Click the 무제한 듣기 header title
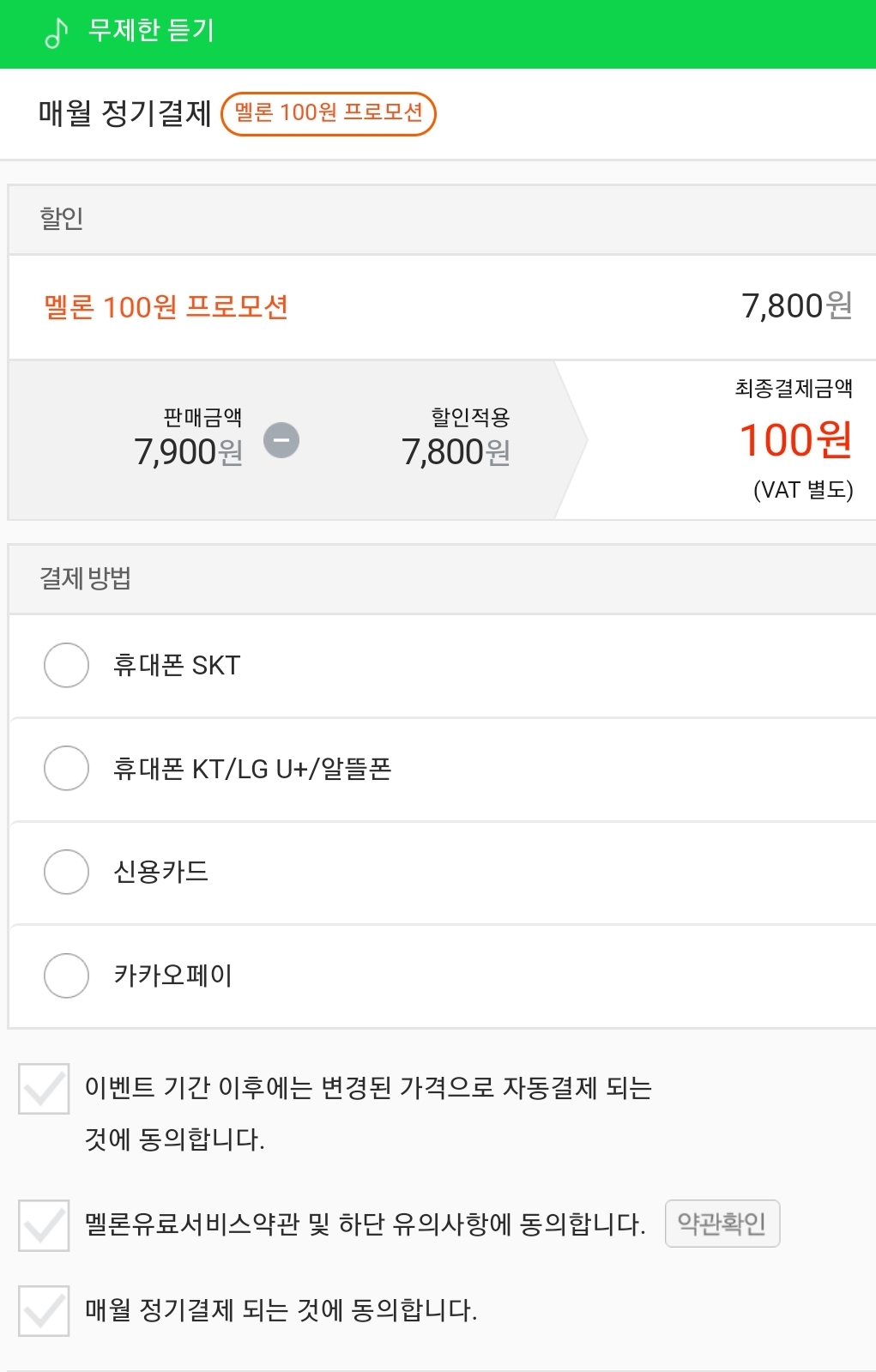The width and height of the screenshot is (876, 1372). pyautogui.click(x=151, y=32)
